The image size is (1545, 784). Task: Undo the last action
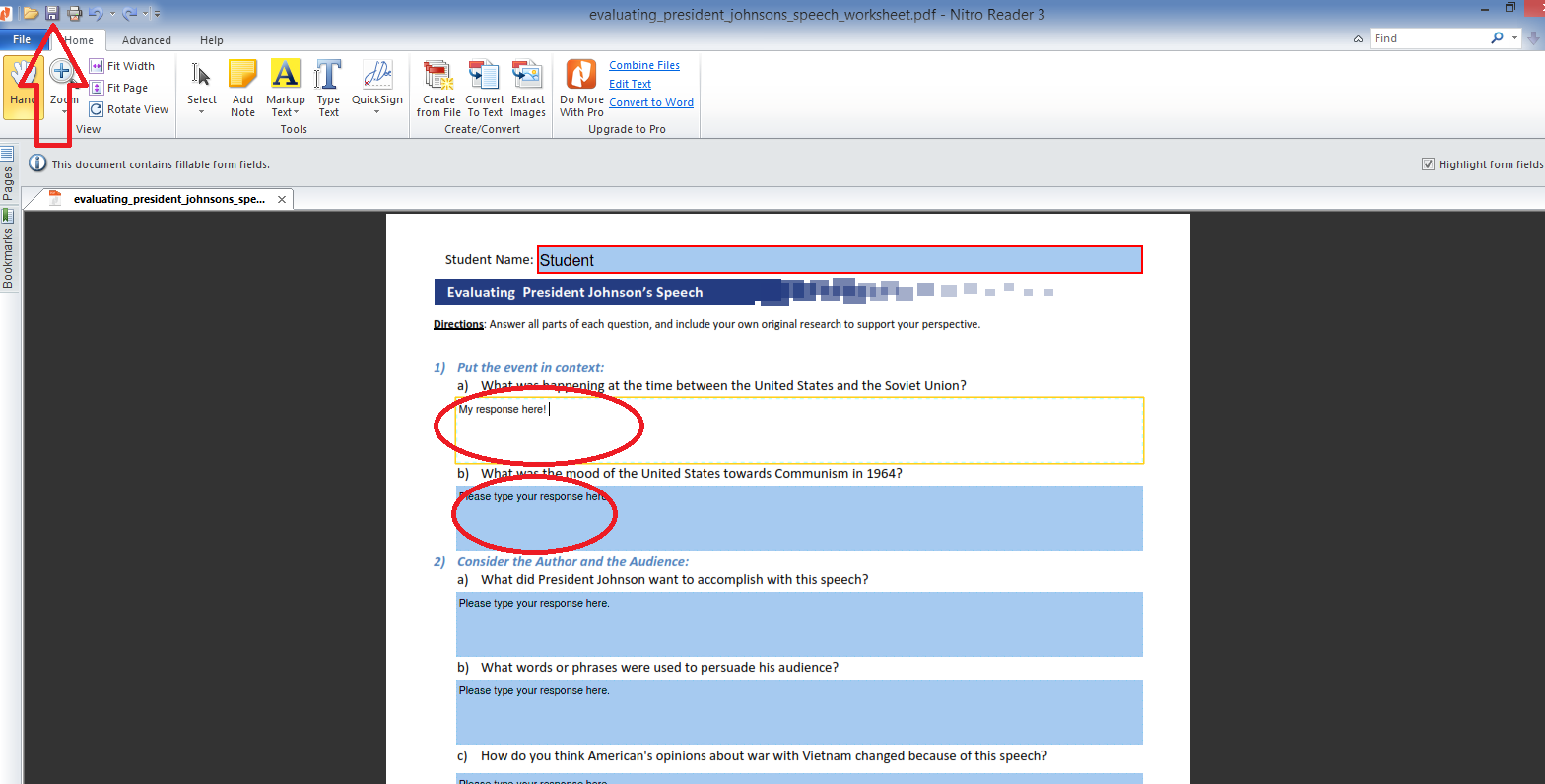(96, 14)
